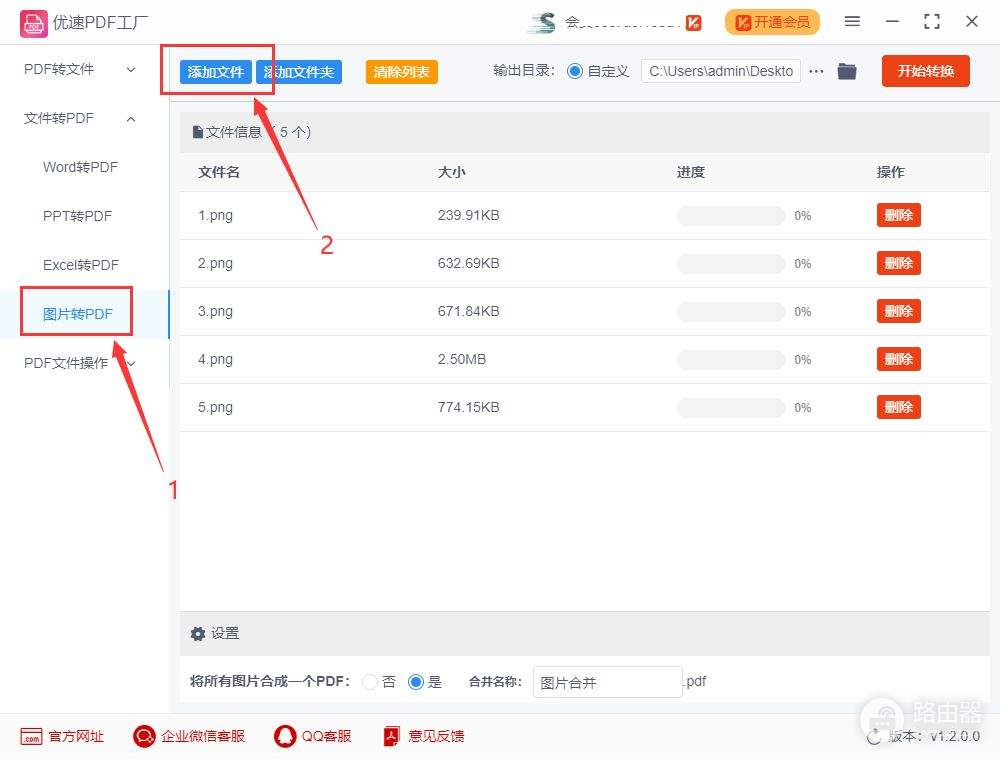1000x760 pixels.
Task: Open QQ客服 support icon
Action: coord(285,737)
